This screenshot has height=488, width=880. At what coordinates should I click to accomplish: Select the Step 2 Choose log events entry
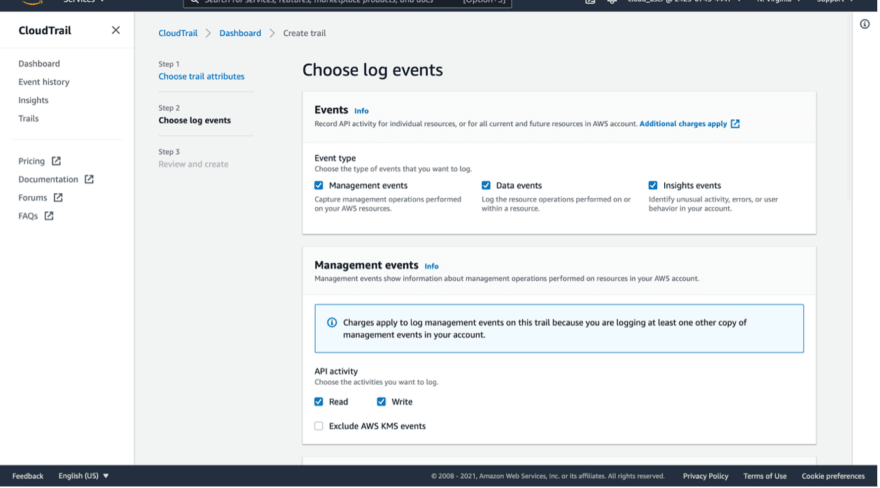[x=194, y=120]
